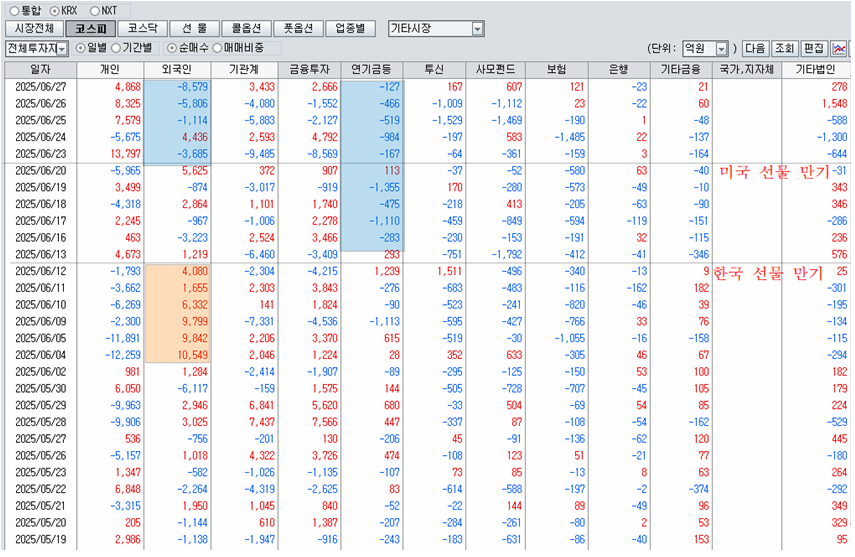Select pension value 1,239 on 2025/06/12
Screen dimensions: 855x557
pos(387,271)
